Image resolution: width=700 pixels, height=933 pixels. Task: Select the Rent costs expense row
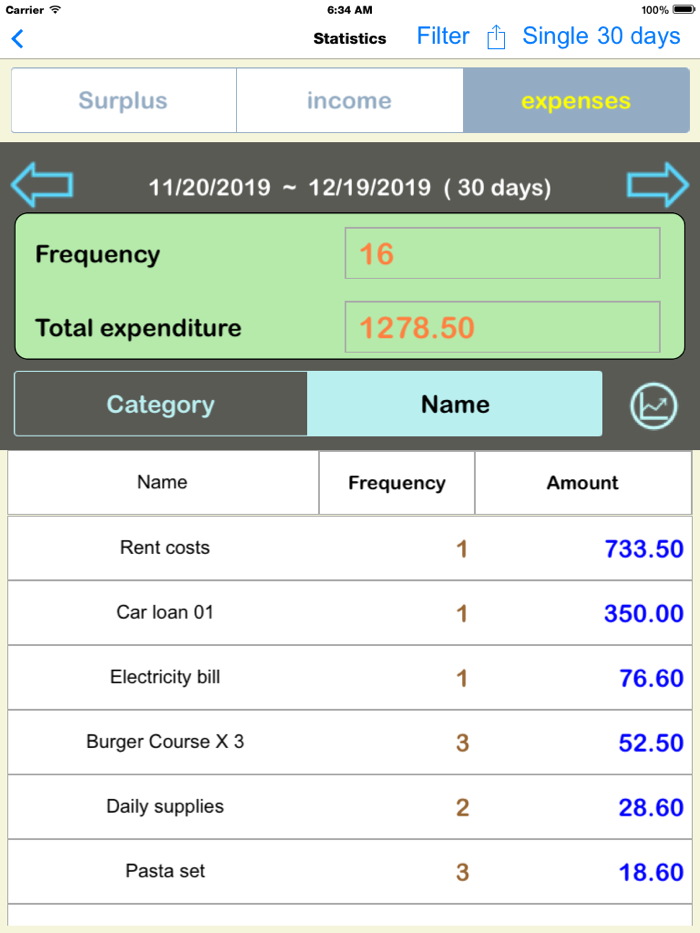tap(350, 548)
